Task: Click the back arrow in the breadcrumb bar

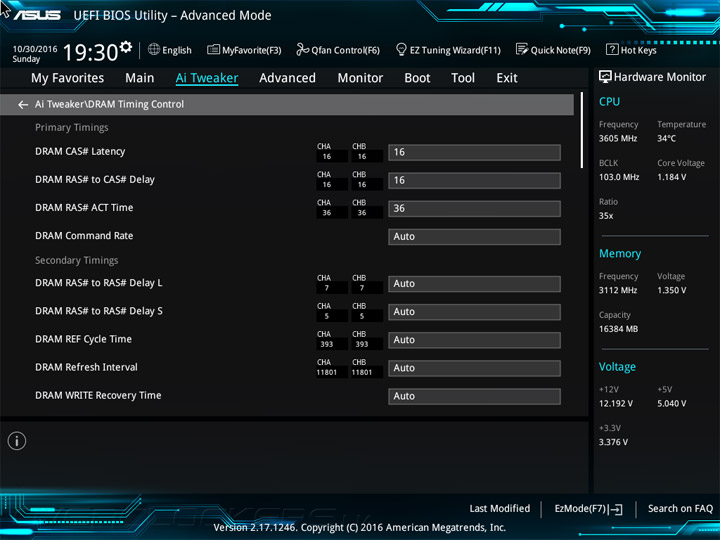Action: (x=23, y=105)
